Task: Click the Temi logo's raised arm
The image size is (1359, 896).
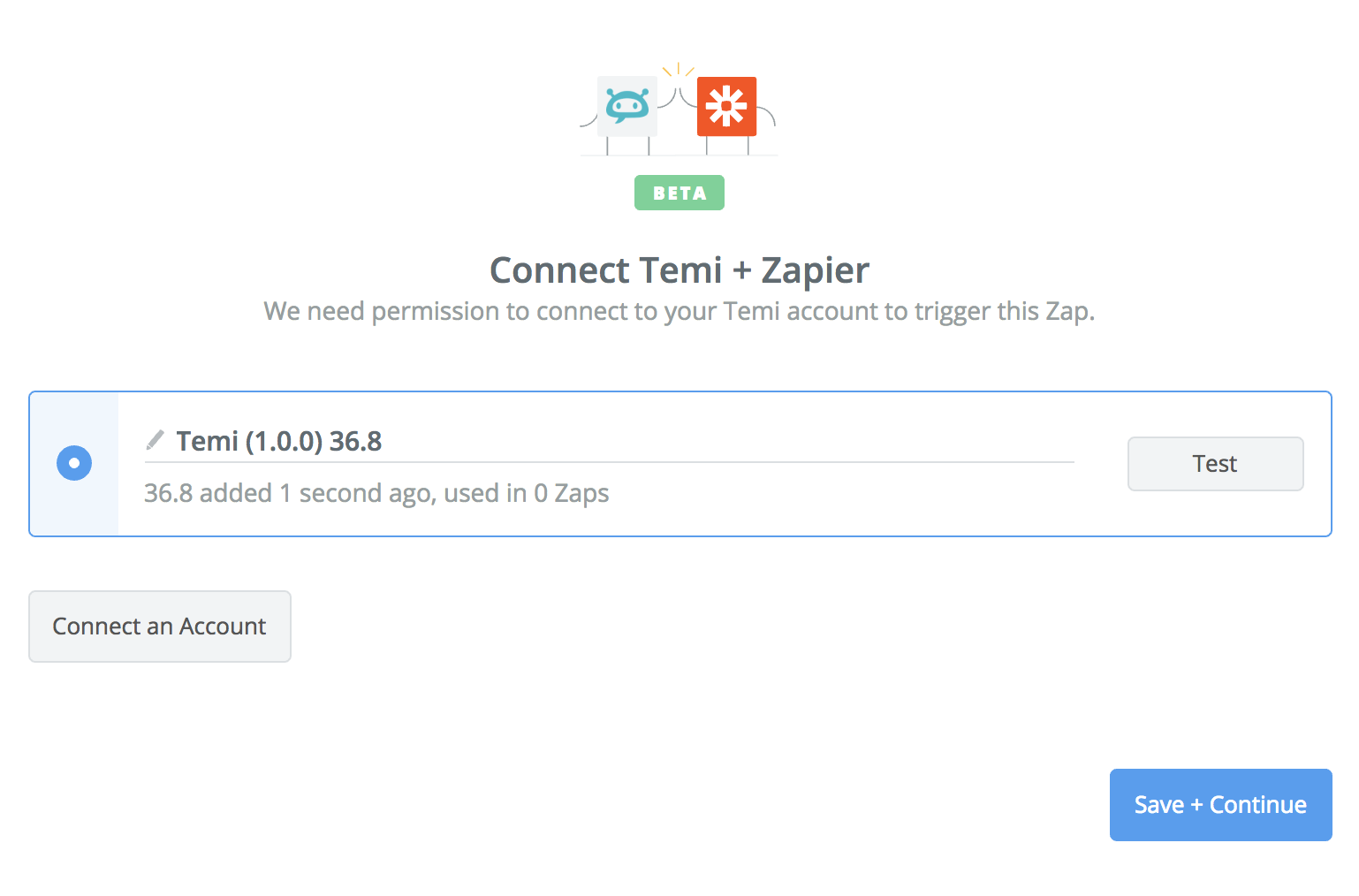Action: (667, 97)
